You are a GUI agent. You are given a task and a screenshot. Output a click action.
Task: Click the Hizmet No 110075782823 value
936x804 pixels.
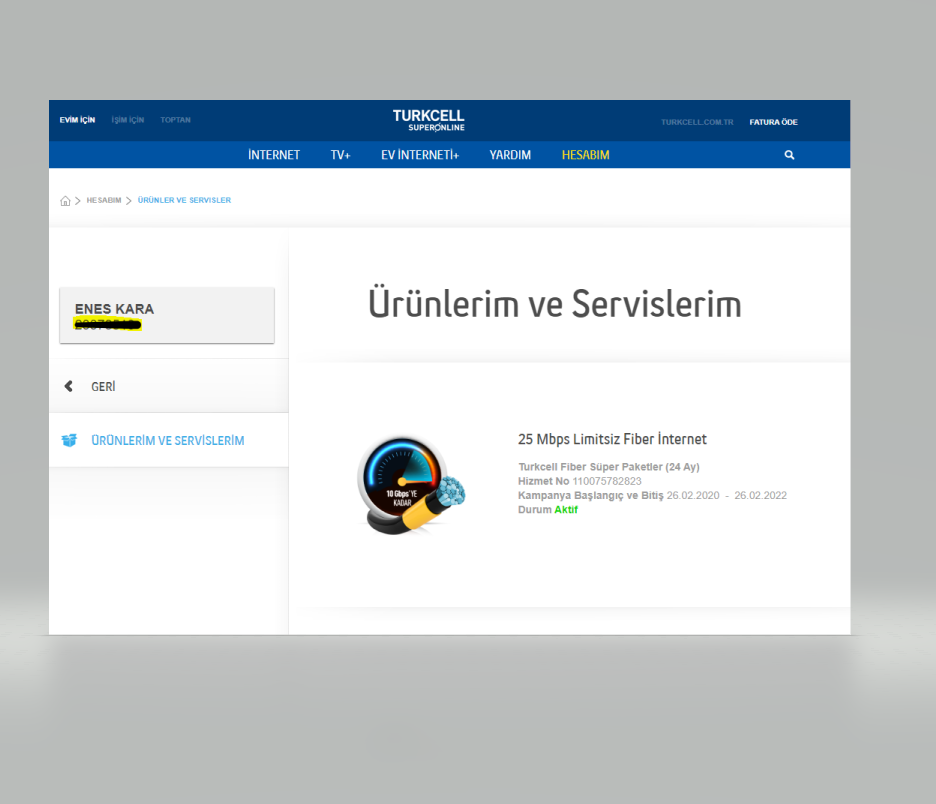(607, 481)
